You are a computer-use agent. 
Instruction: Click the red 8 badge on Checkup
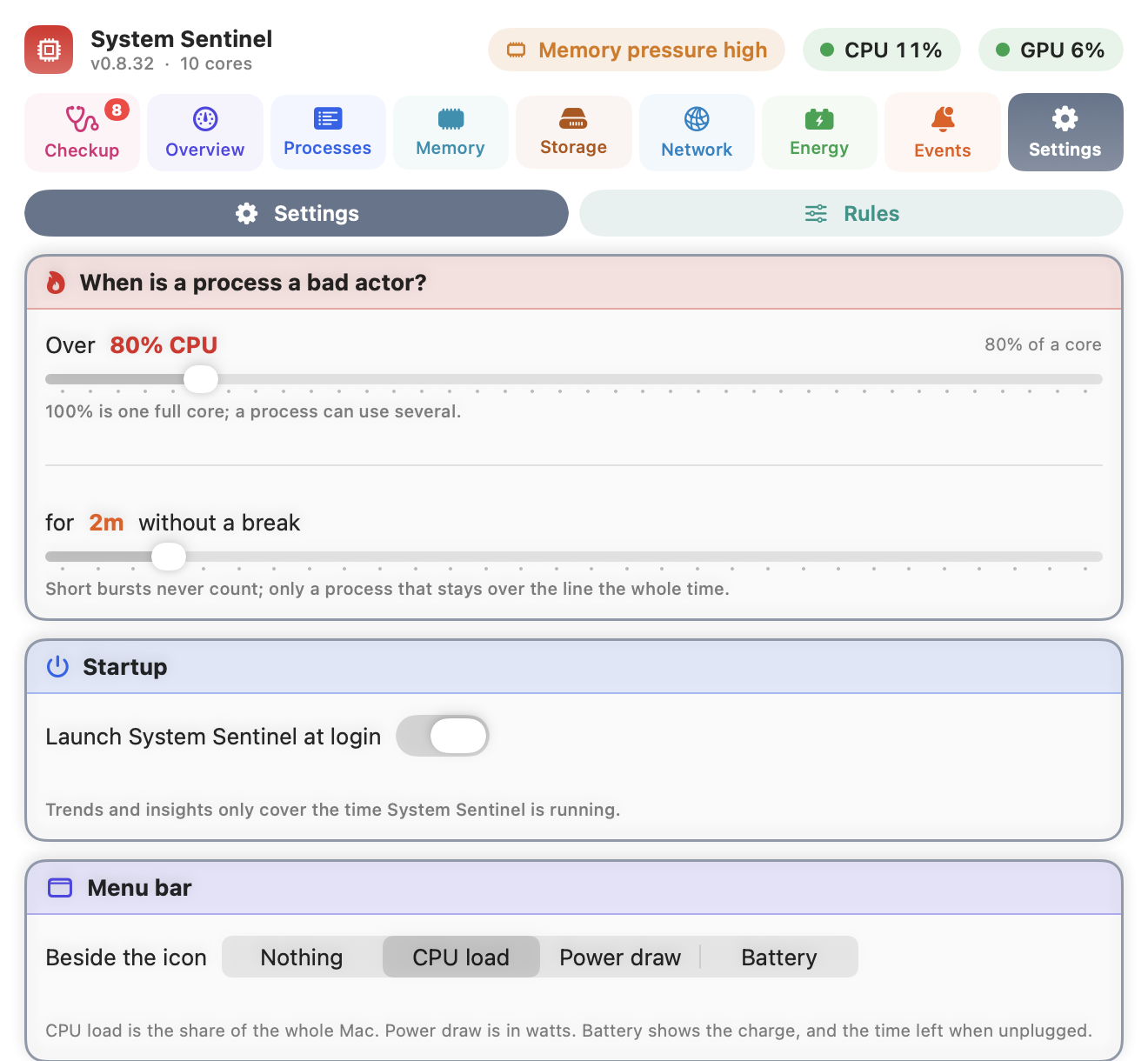[117, 110]
